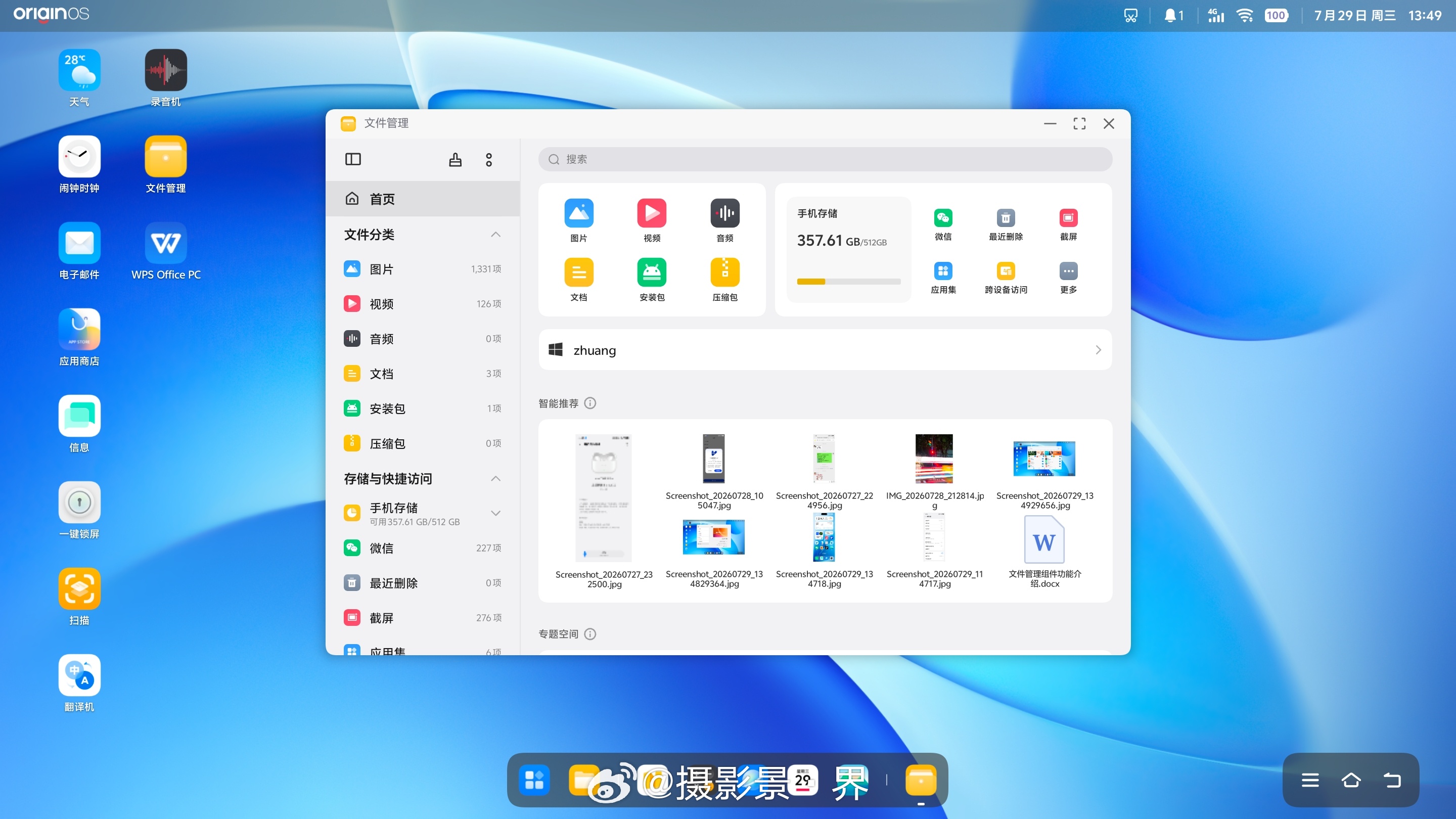
Task: Select 截屏 in sidebar quick access
Action: pos(423,618)
